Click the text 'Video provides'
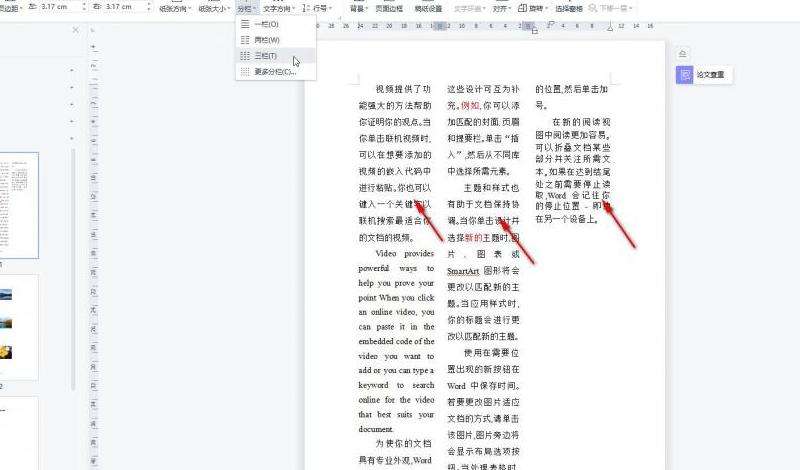This screenshot has height=470, width=800. coord(405,254)
